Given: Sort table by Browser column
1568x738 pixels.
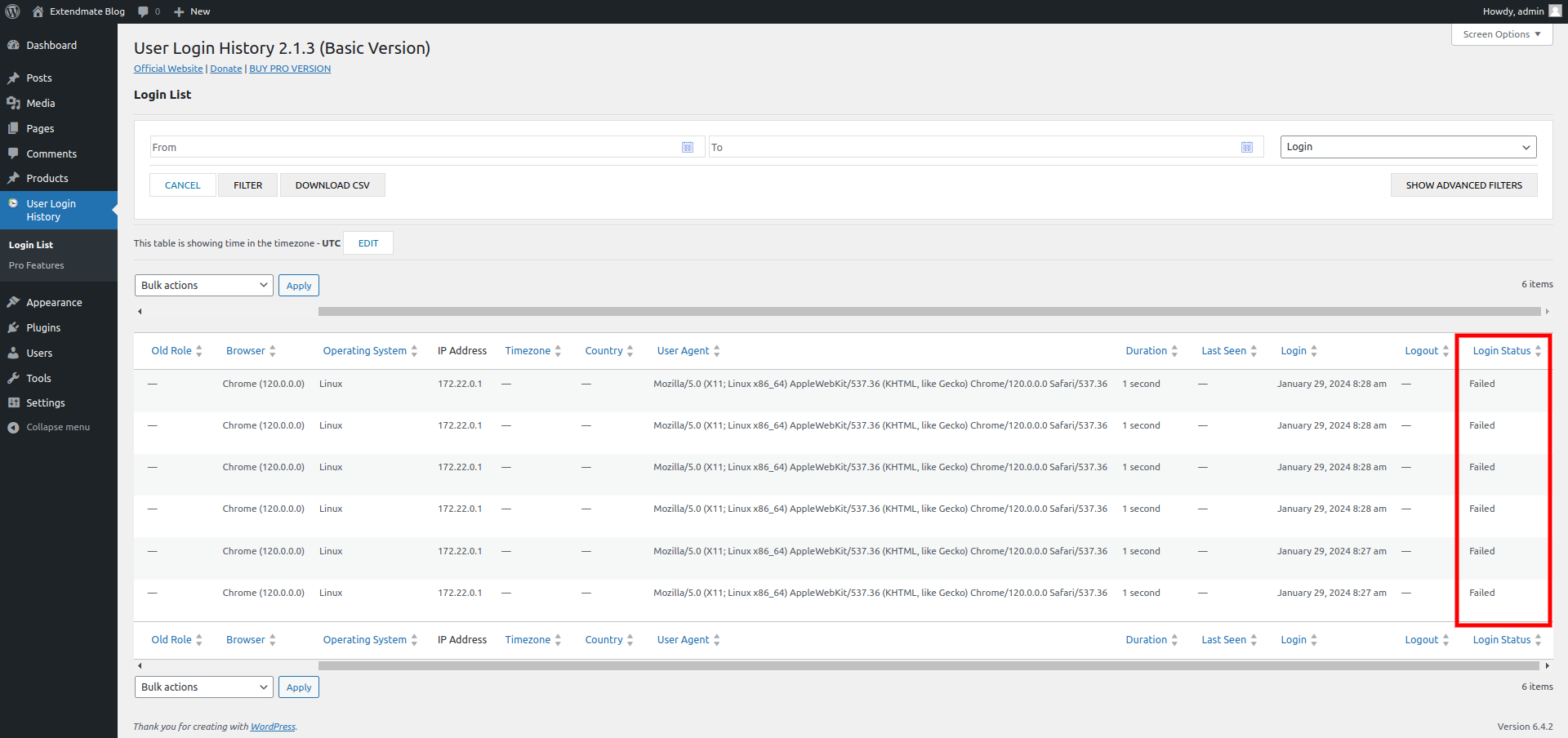Looking at the screenshot, I should click(245, 351).
